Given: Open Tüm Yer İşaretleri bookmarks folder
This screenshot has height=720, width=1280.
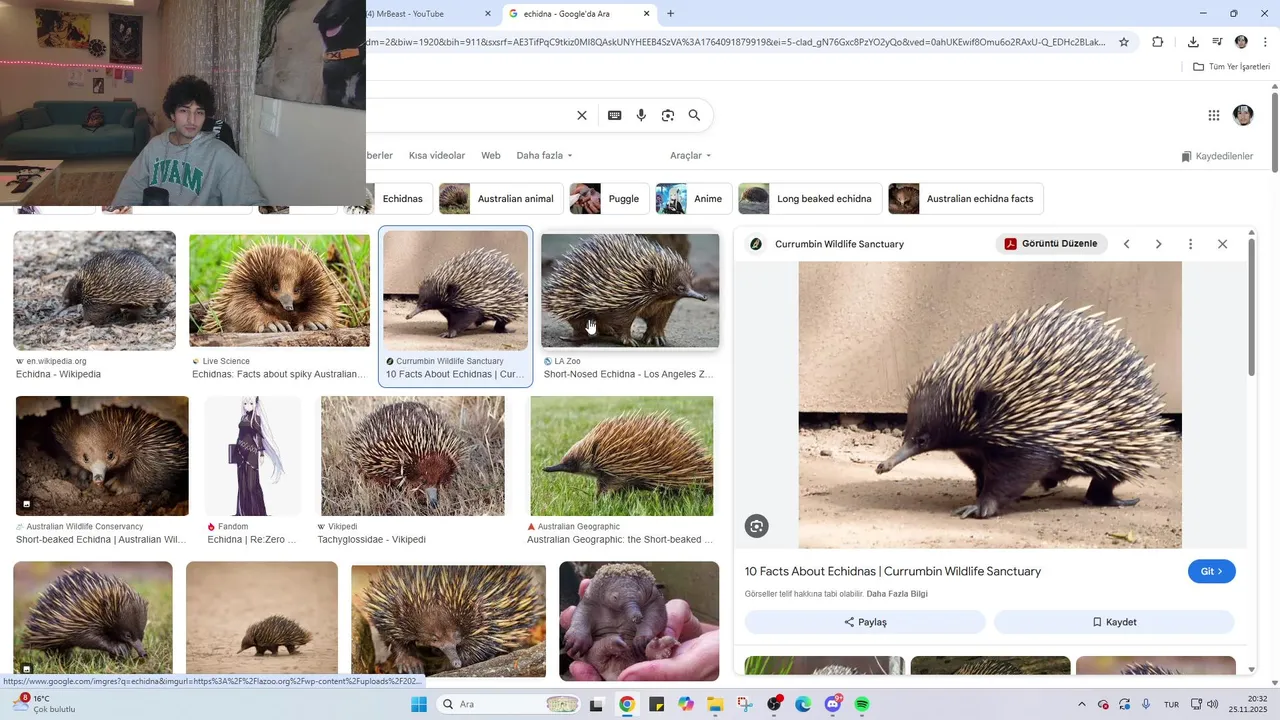Looking at the screenshot, I should 1232,67.
